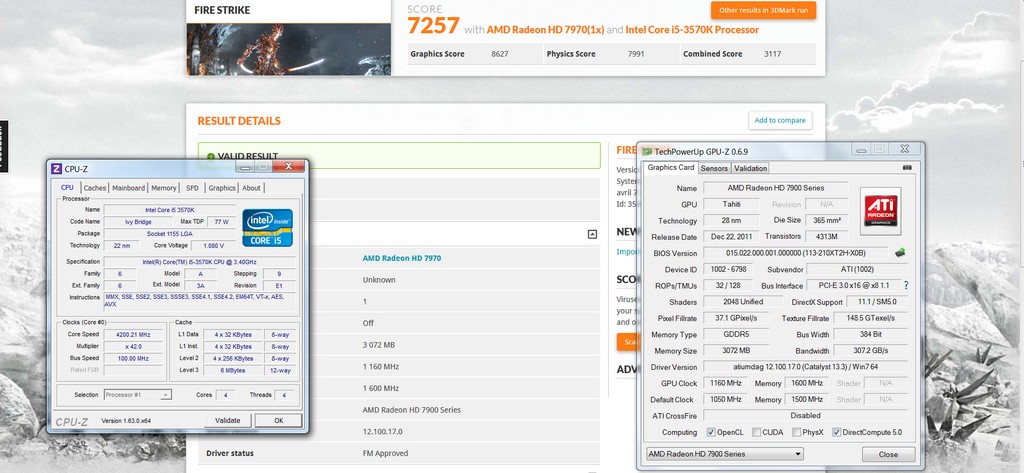Viewport: 1024px width, 473px height.
Task: Switch to the Sensors tab in GPU-Z
Action: [x=714, y=168]
